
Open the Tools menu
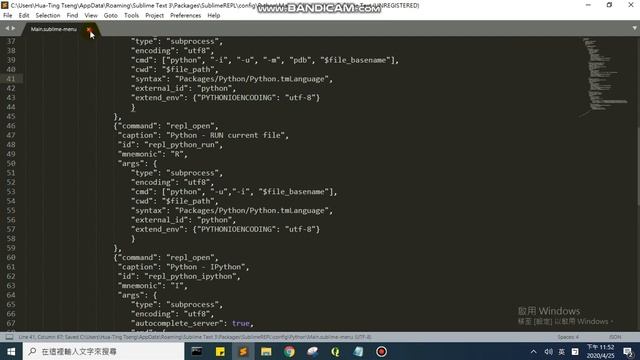[x=131, y=16]
